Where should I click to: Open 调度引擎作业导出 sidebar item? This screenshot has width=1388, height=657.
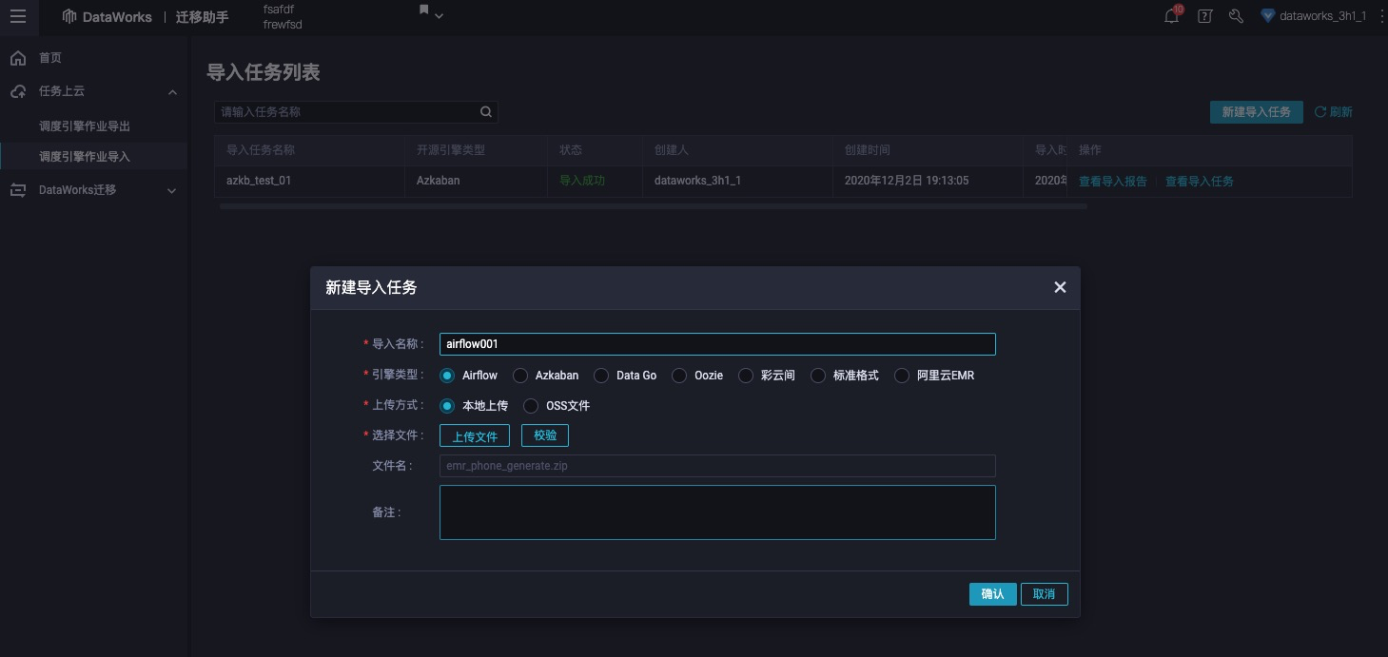tap(84, 127)
